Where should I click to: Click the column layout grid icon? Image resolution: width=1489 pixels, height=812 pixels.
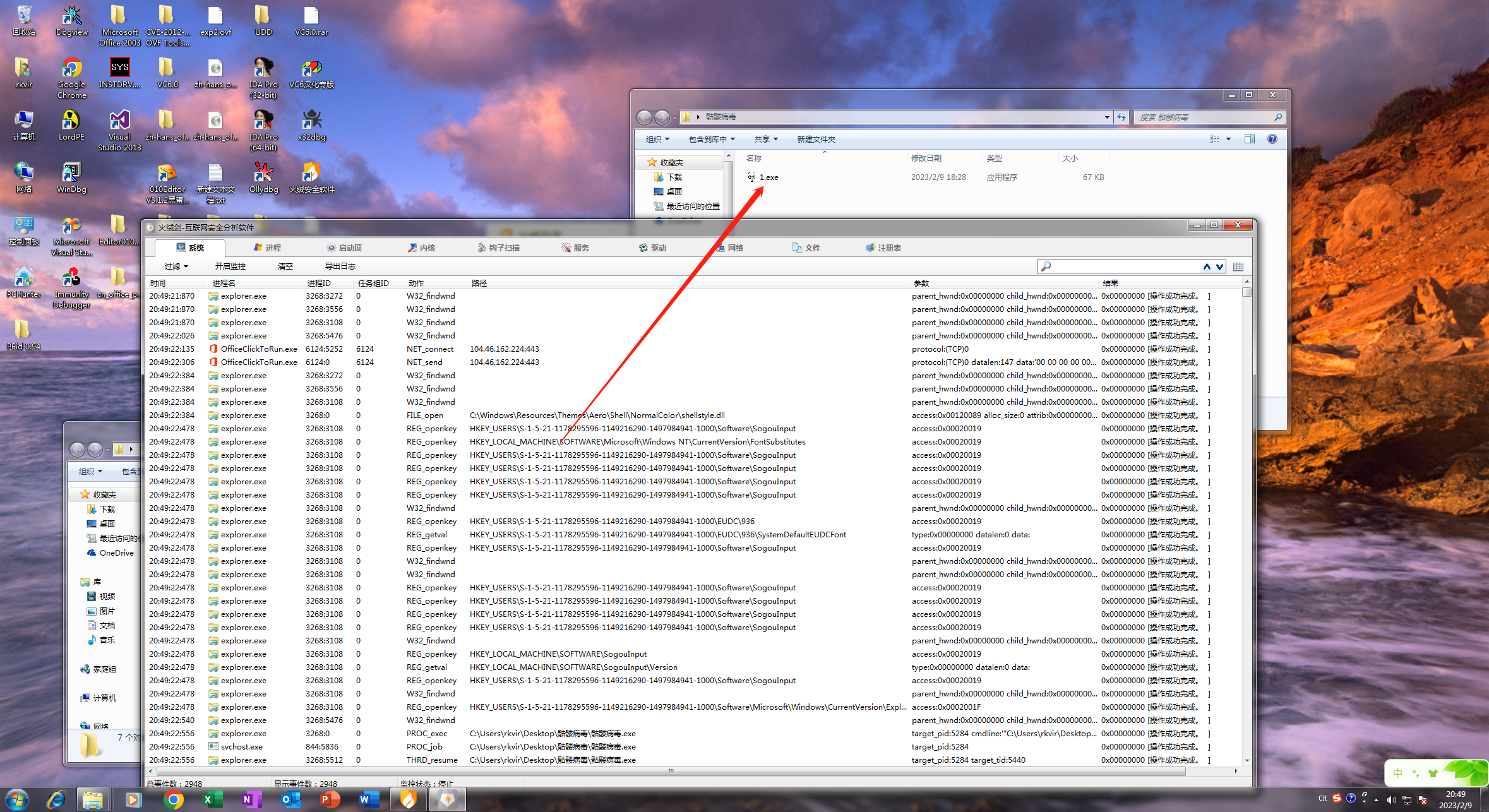[1238, 266]
